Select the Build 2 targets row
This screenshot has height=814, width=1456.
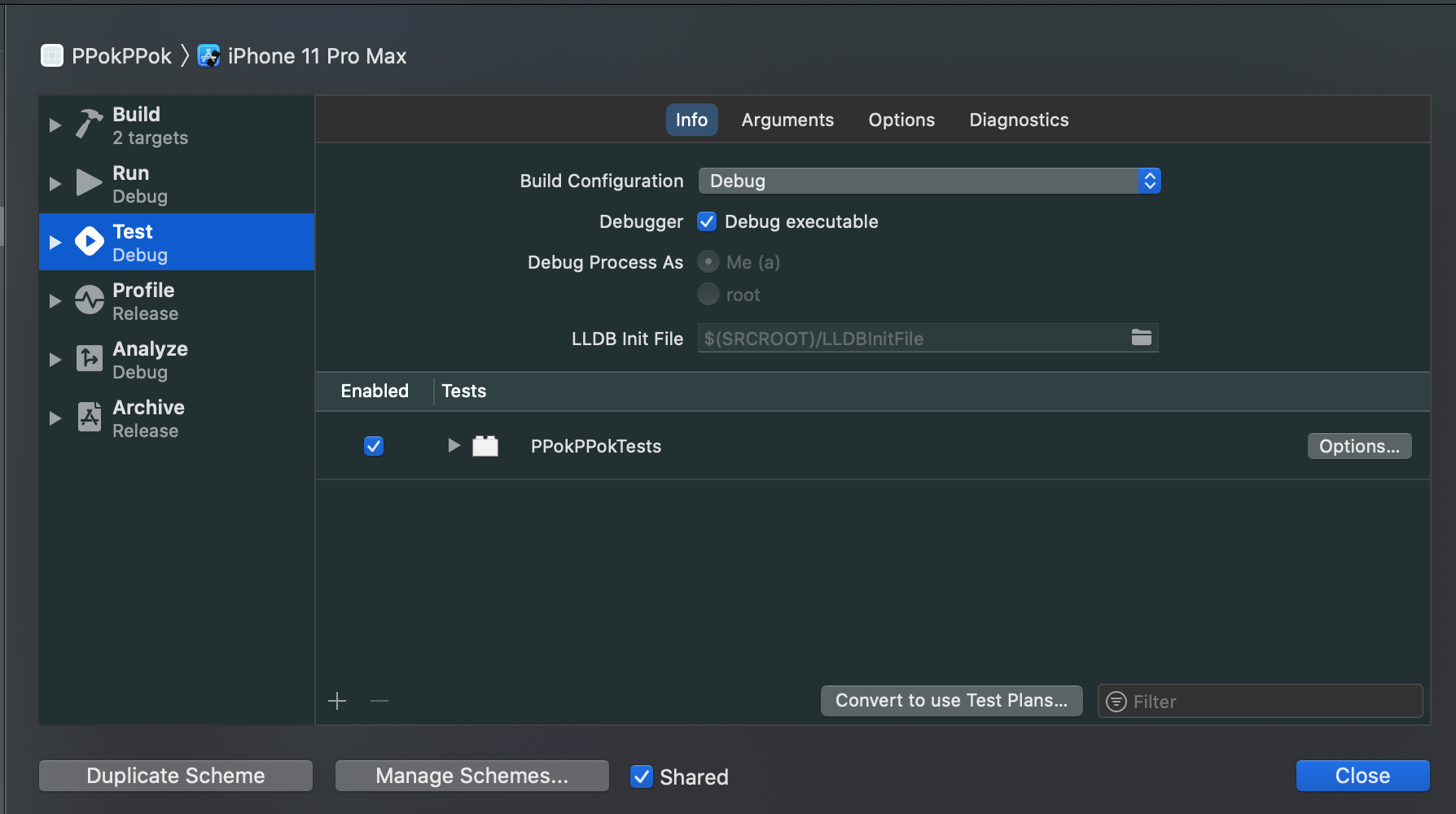(x=177, y=125)
